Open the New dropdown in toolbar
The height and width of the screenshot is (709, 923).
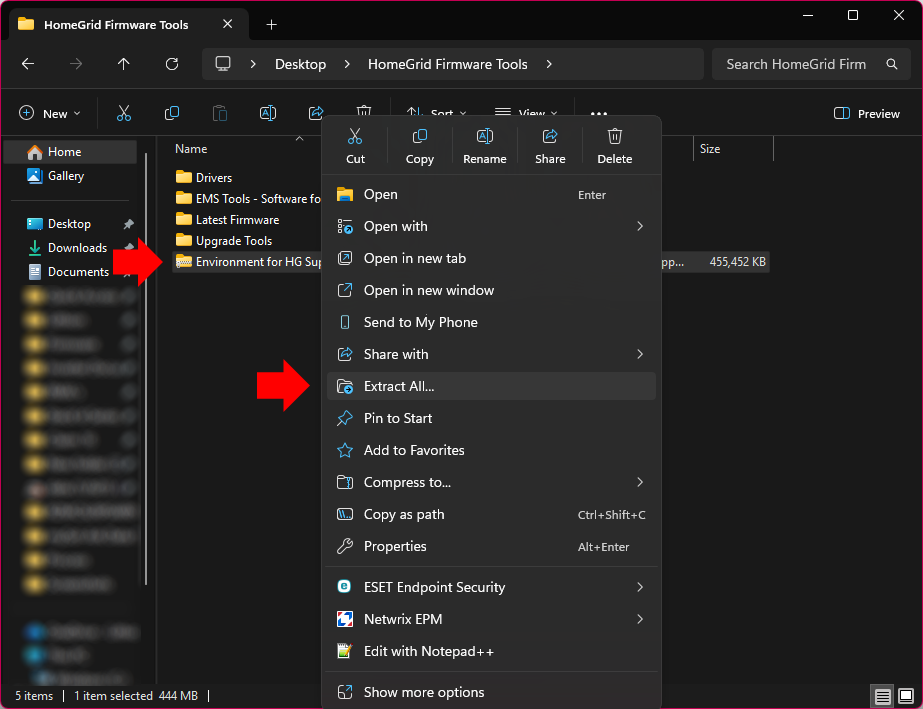coord(49,113)
